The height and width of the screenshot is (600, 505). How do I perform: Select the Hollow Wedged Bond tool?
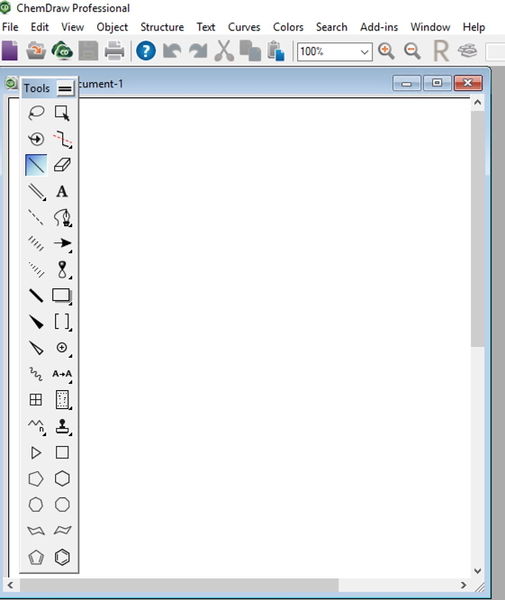tap(36, 348)
